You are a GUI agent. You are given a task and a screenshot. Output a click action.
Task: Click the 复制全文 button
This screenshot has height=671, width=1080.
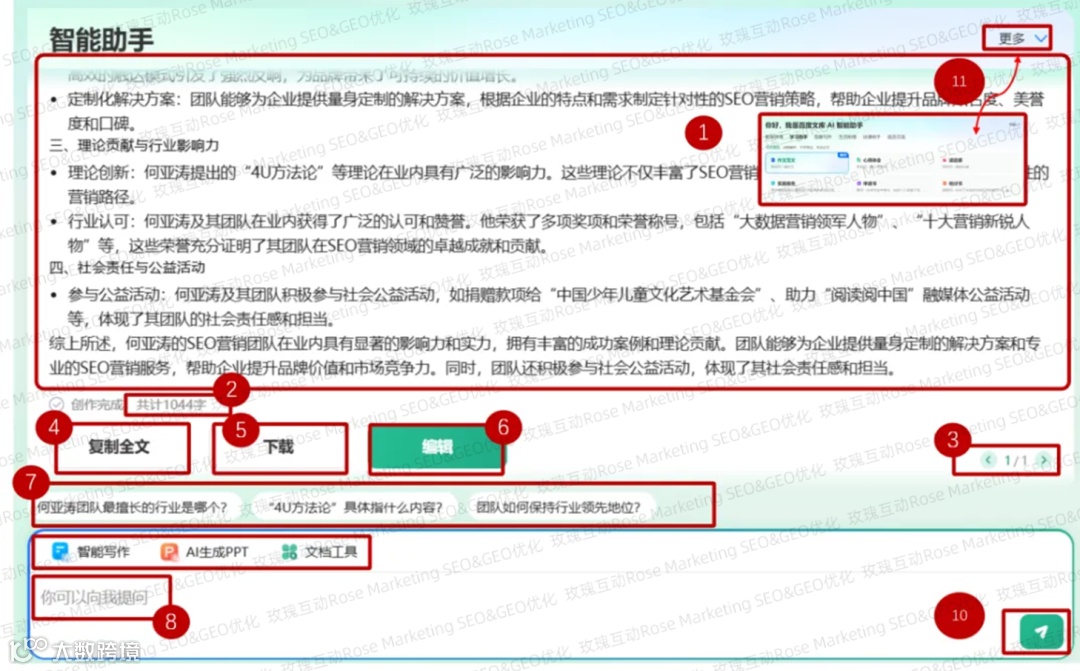(120, 447)
